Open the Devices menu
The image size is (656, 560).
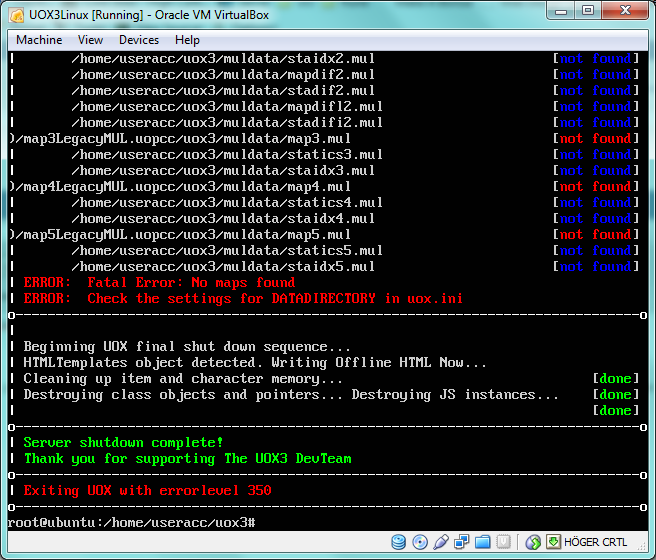pos(139,40)
